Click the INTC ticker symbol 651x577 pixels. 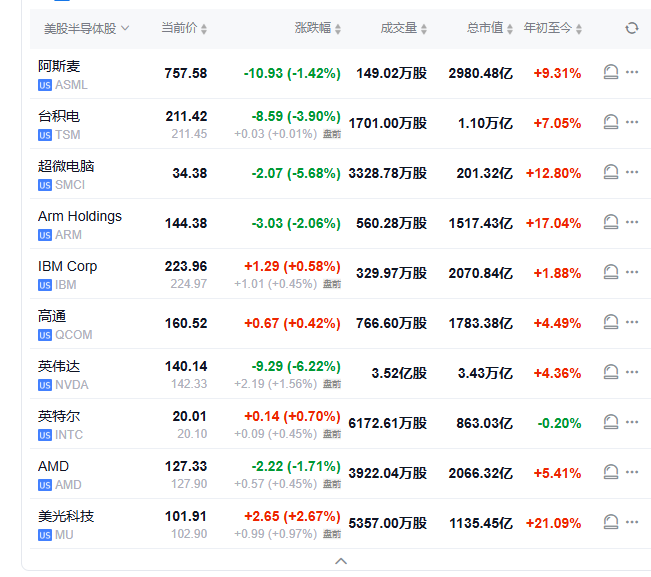pos(69,435)
